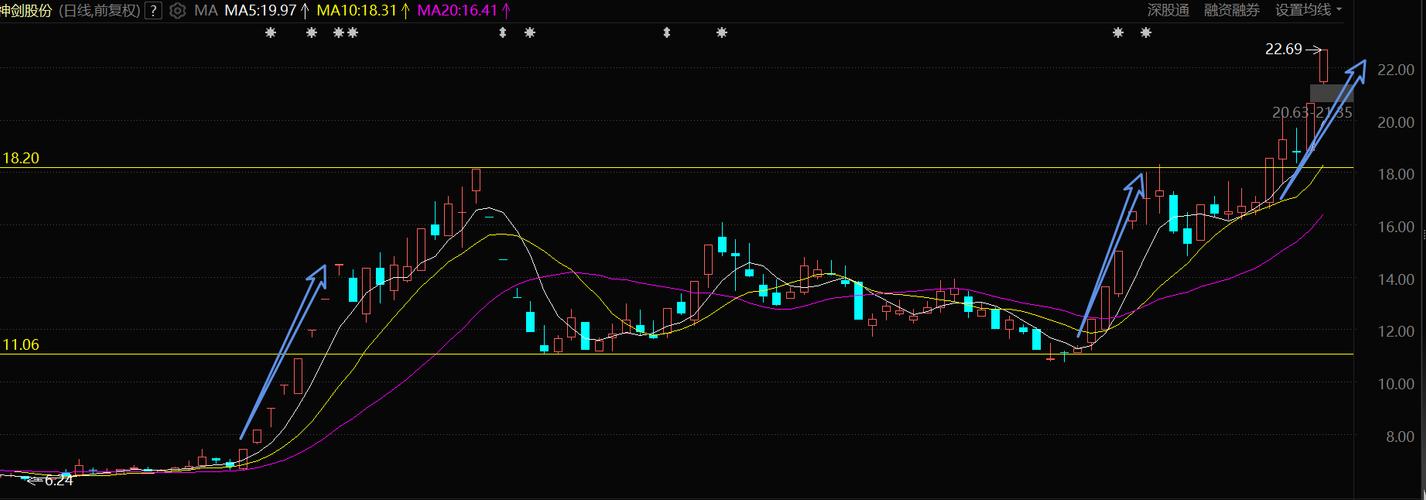Click the 11.06 horizontal line label
The height and width of the screenshot is (500, 1426).
pyautogui.click(x=20, y=344)
